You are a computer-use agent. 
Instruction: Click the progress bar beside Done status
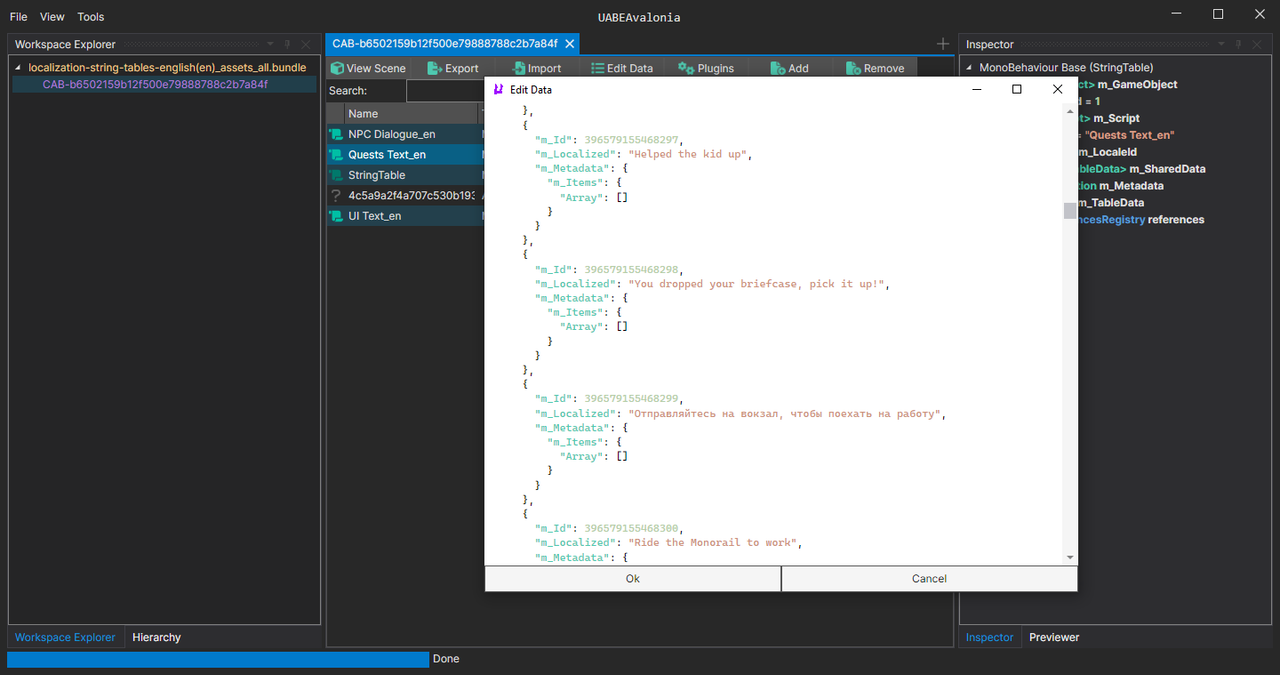point(218,659)
